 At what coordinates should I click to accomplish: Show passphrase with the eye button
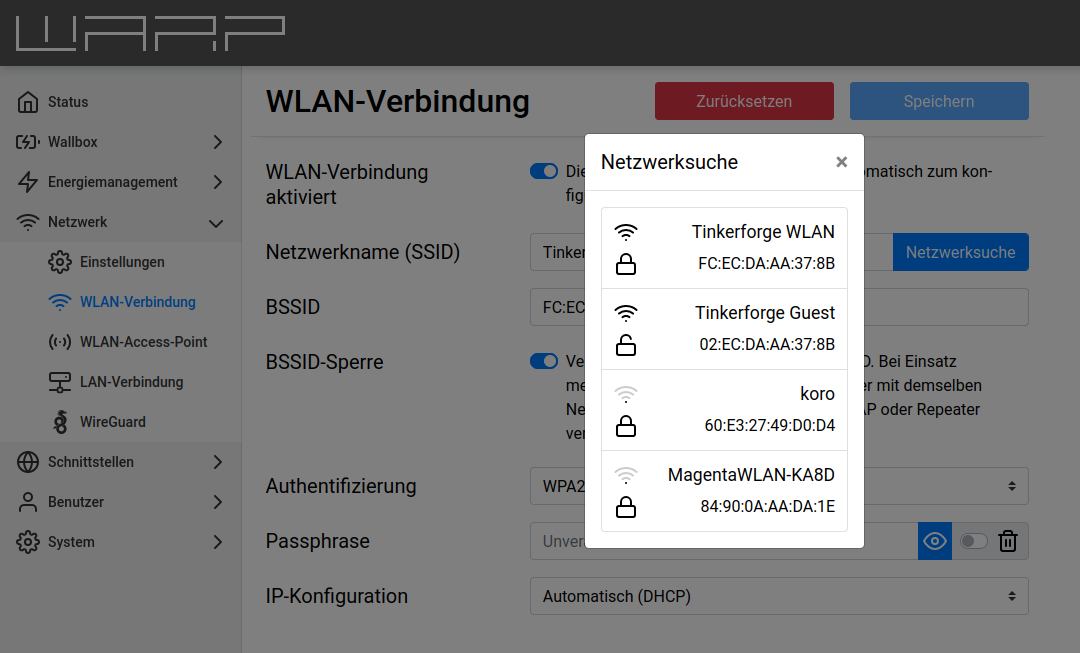click(935, 541)
